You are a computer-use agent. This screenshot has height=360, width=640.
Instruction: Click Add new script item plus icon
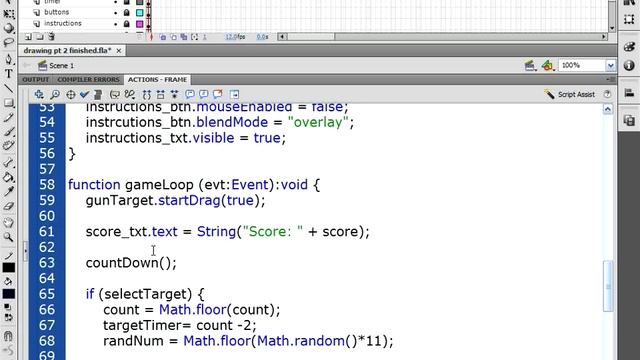tap(39, 95)
